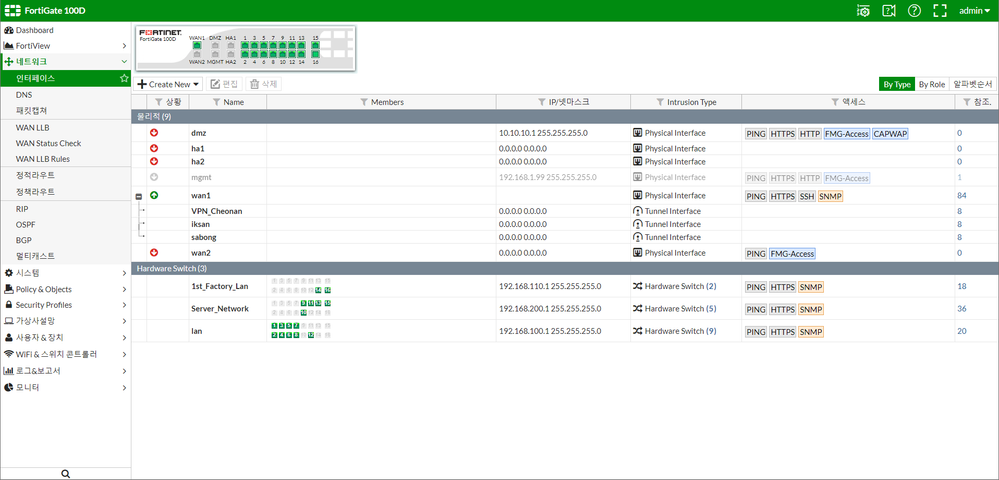999x480 pixels.
Task: Filter the IP/넷마스크 column
Action: [543, 102]
